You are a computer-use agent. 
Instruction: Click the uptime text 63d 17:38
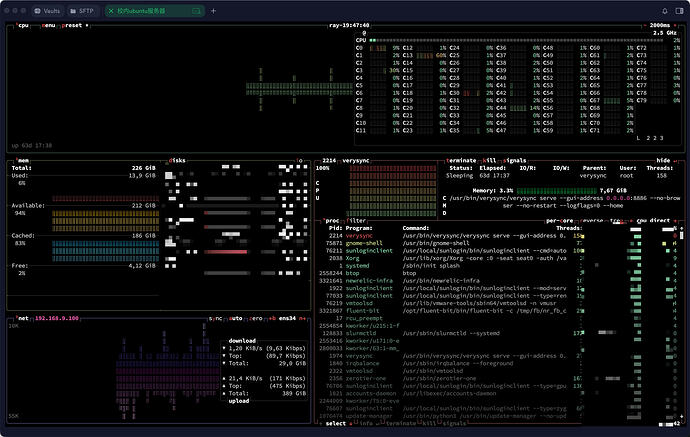click(x=37, y=146)
